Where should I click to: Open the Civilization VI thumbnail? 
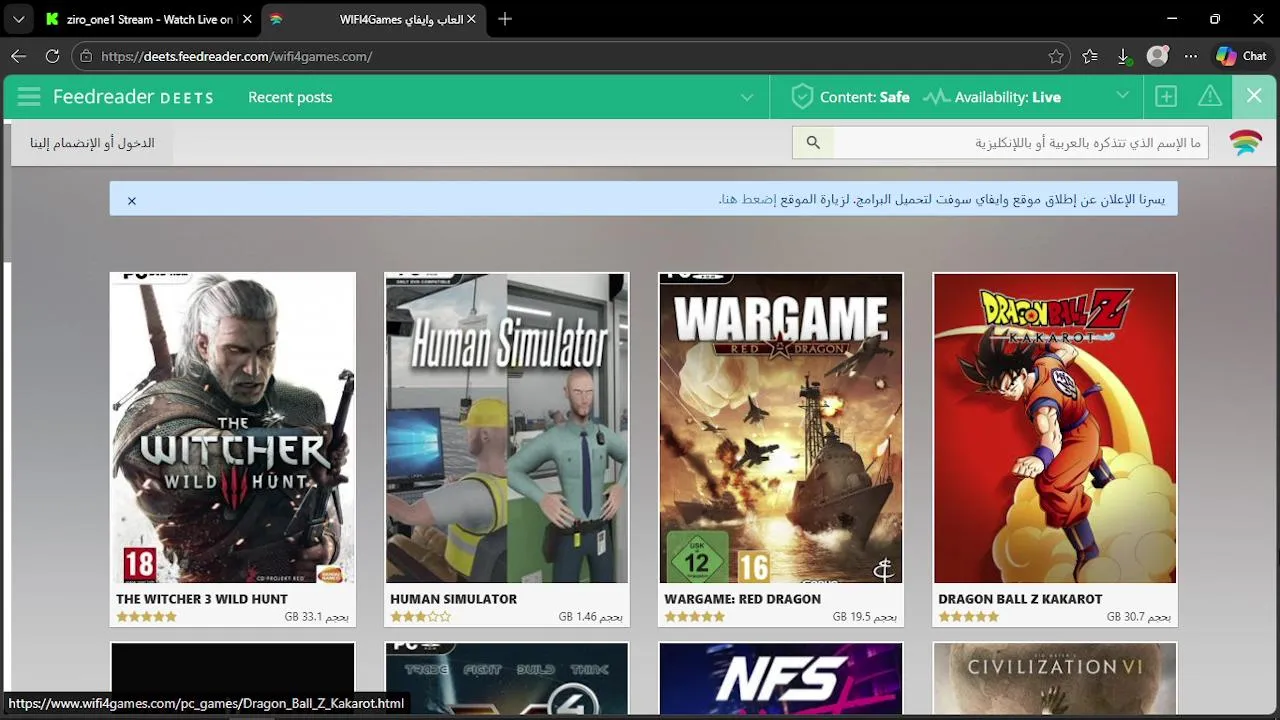point(1055,679)
